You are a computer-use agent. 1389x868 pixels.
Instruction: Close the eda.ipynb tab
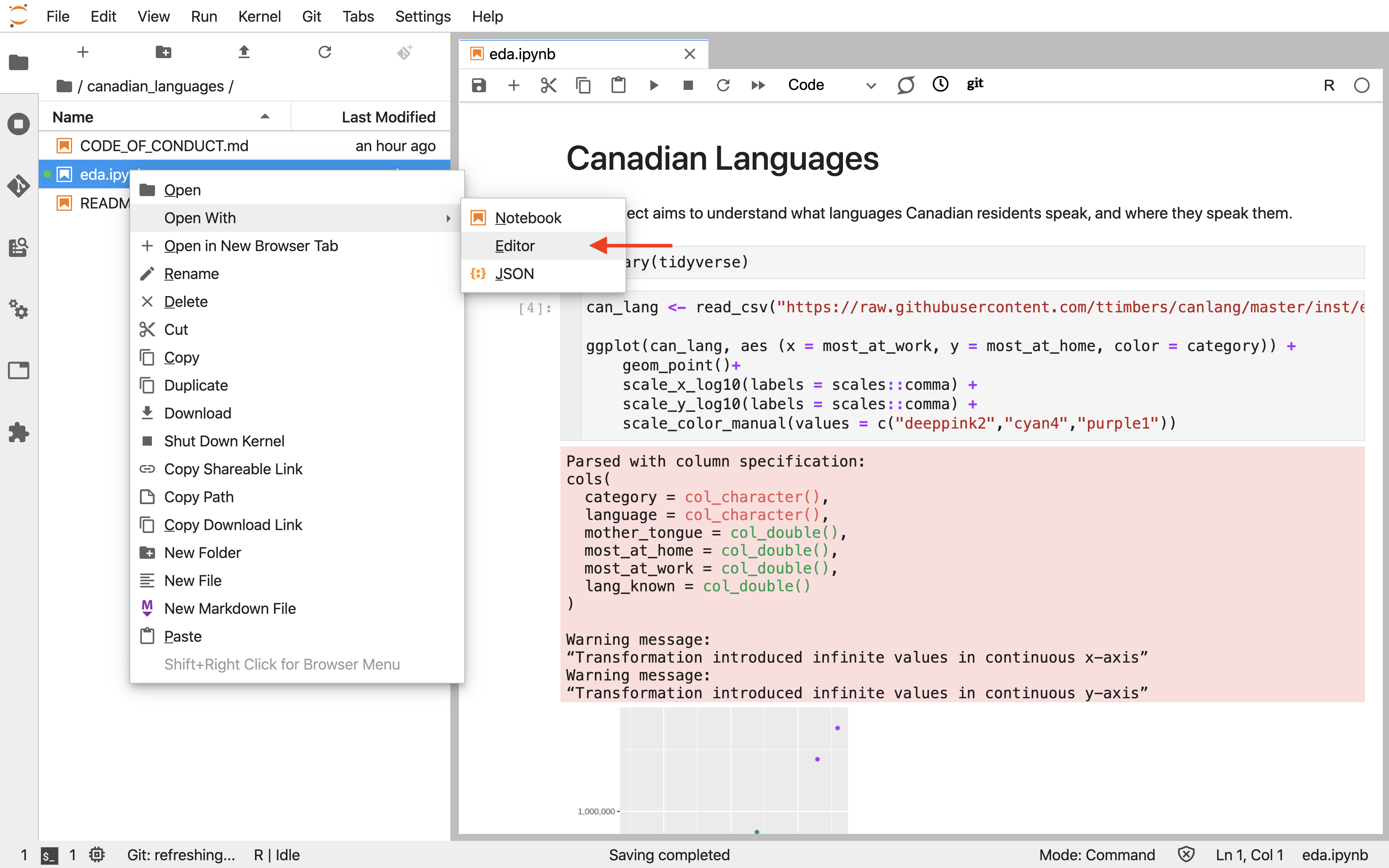(690, 54)
